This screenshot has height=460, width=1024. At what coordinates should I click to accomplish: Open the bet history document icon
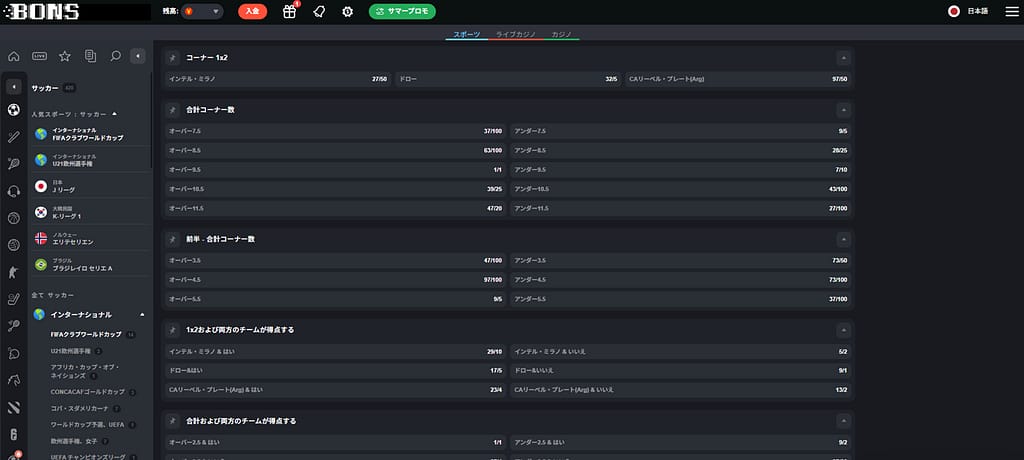point(90,56)
